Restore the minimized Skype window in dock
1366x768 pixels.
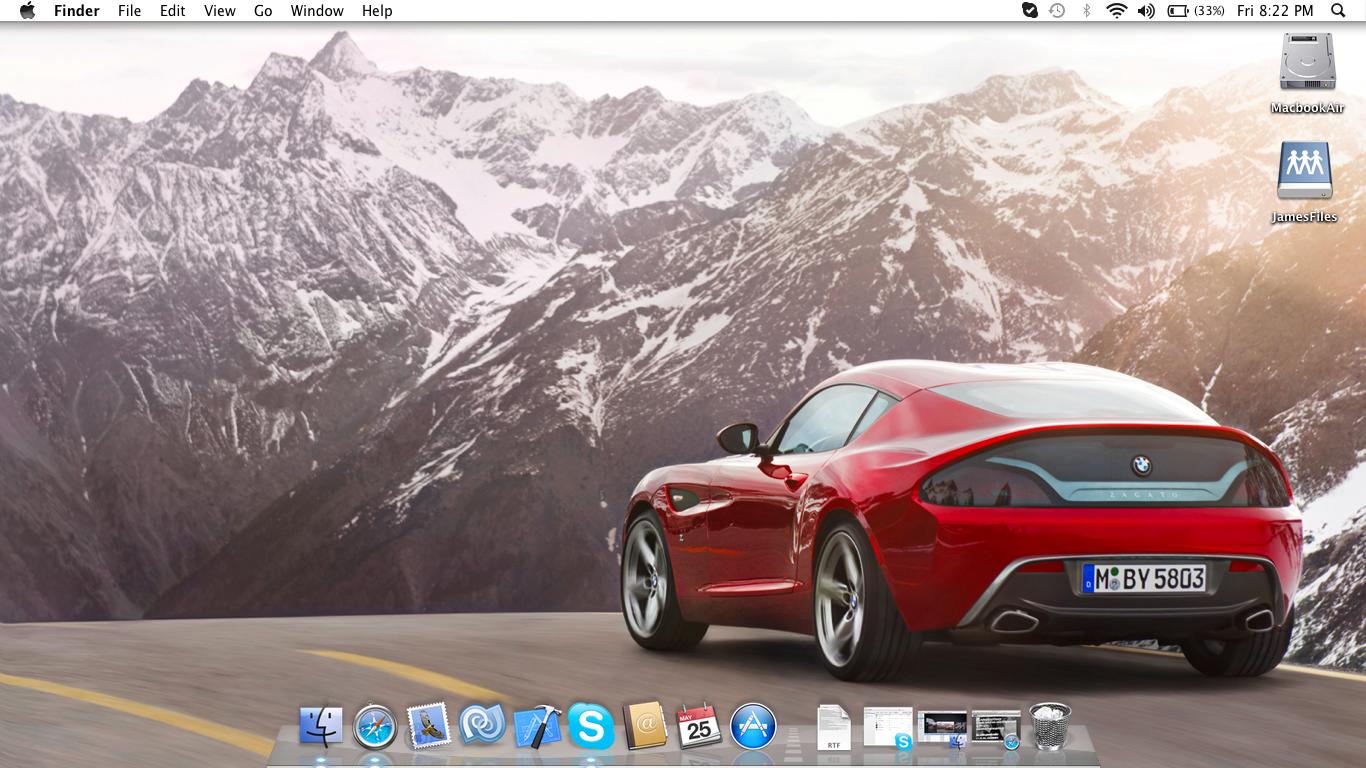pyautogui.click(x=888, y=728)
